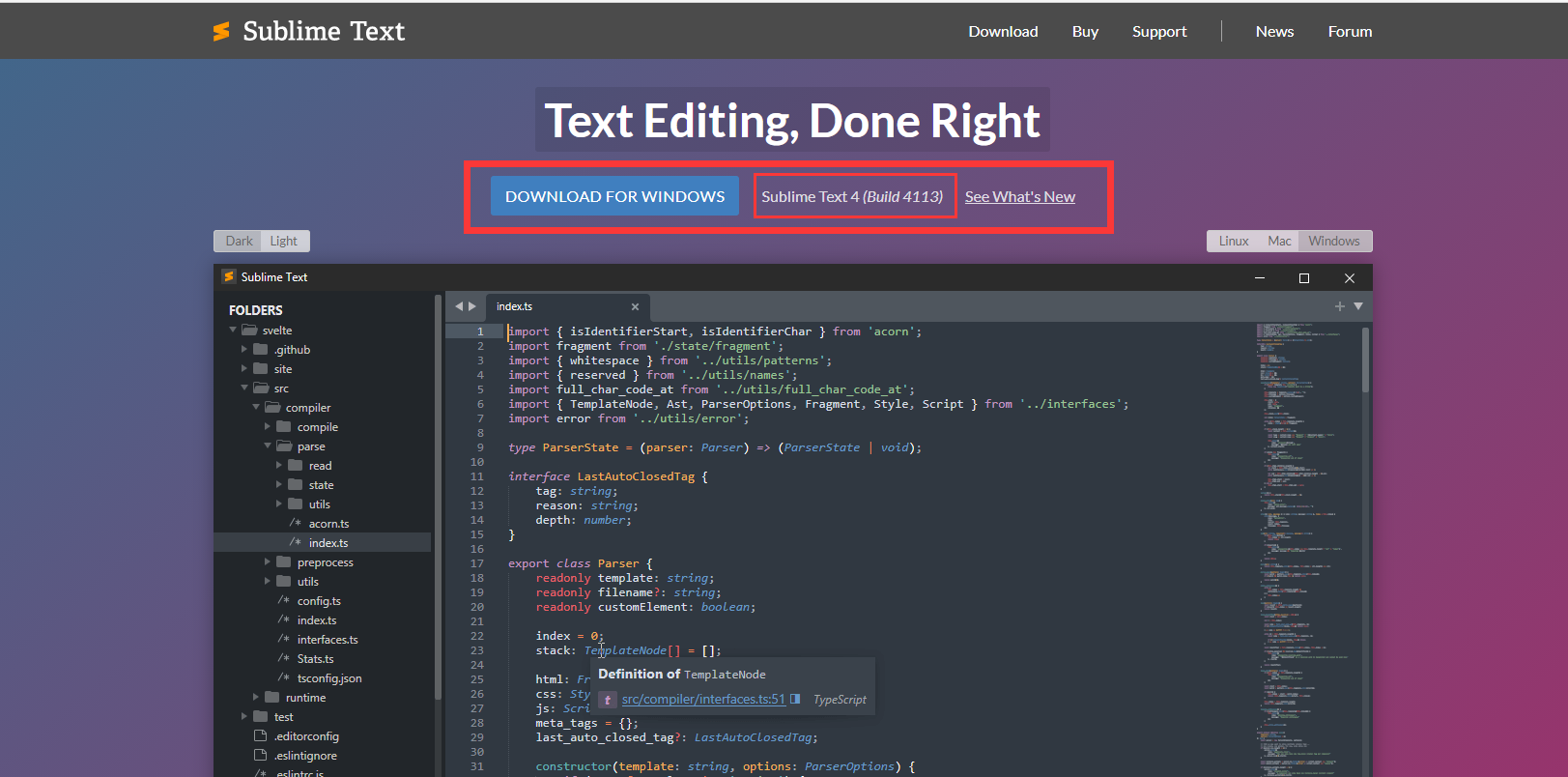Expand the compile folder

coord(268,427)
